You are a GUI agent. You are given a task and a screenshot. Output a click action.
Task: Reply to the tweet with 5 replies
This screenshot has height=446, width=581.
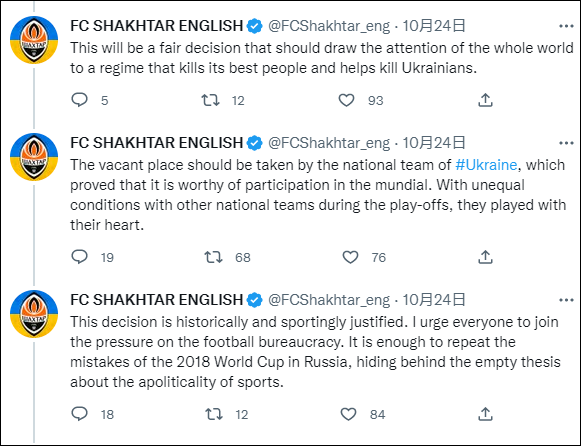(x=79, y=100)
